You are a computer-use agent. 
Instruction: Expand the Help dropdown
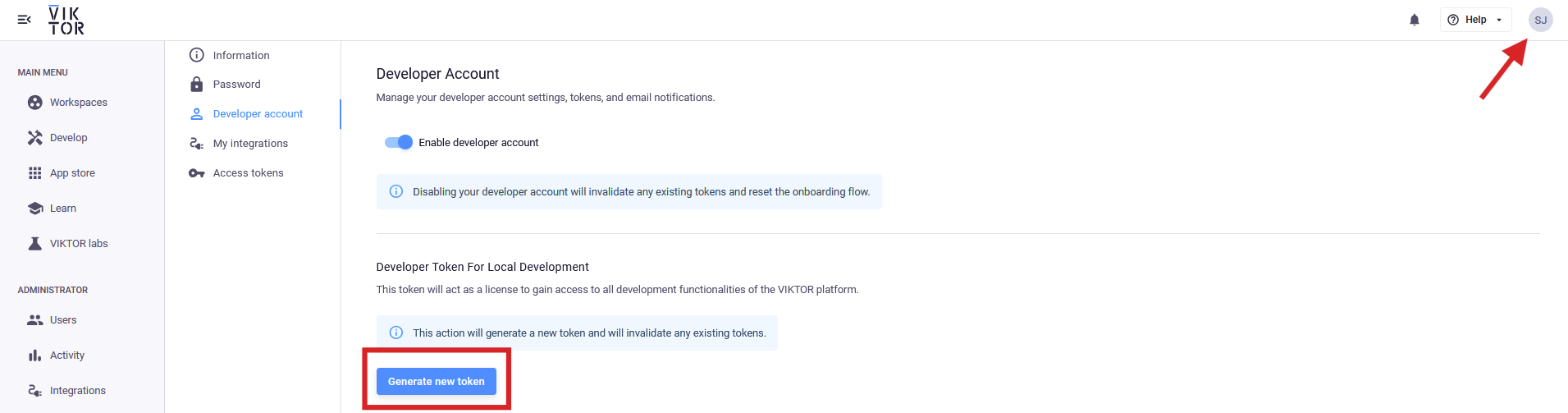(x=1475, y=20)
